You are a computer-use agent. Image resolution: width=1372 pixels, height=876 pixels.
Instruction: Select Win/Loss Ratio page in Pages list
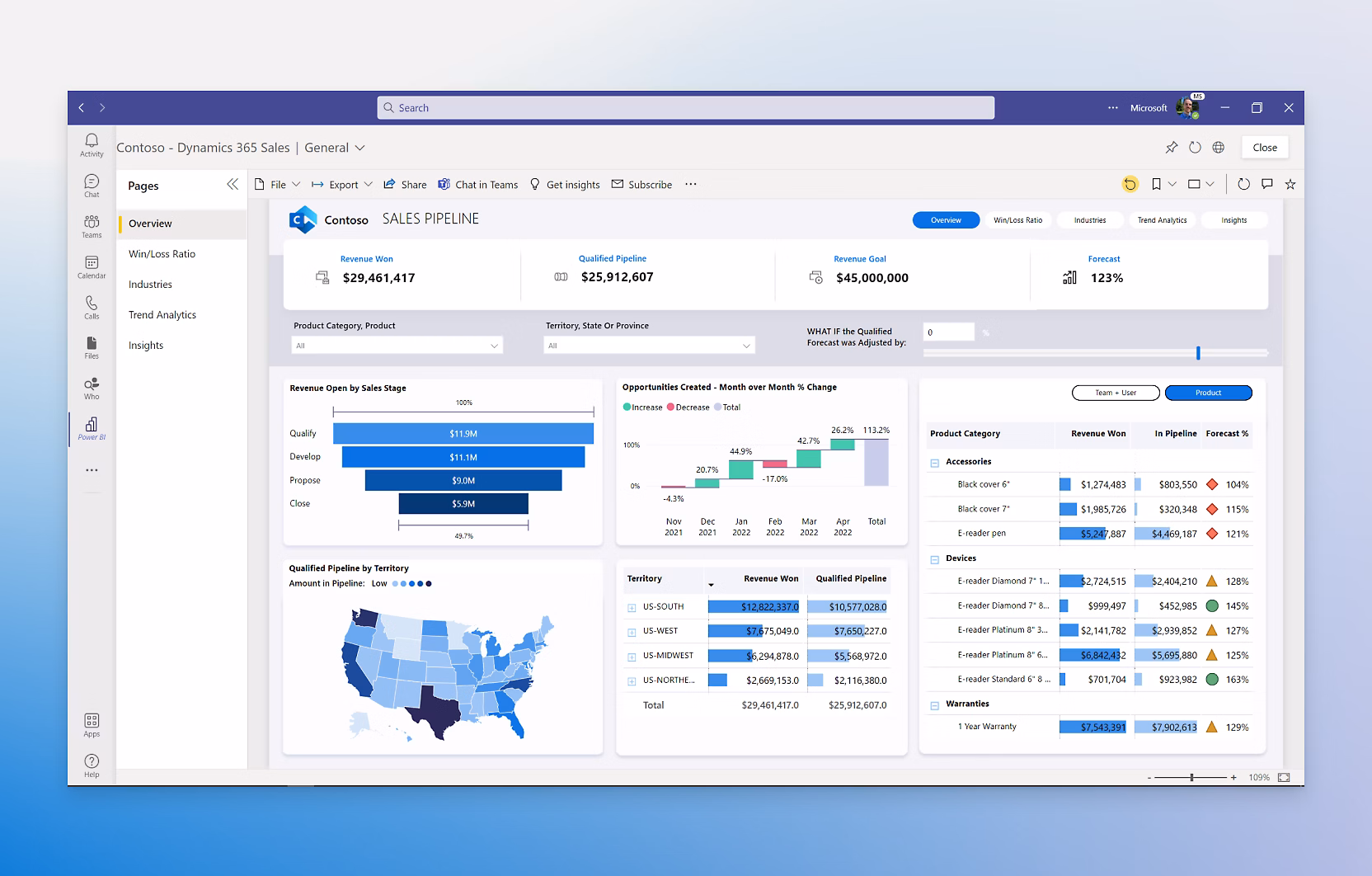point(162,254)
